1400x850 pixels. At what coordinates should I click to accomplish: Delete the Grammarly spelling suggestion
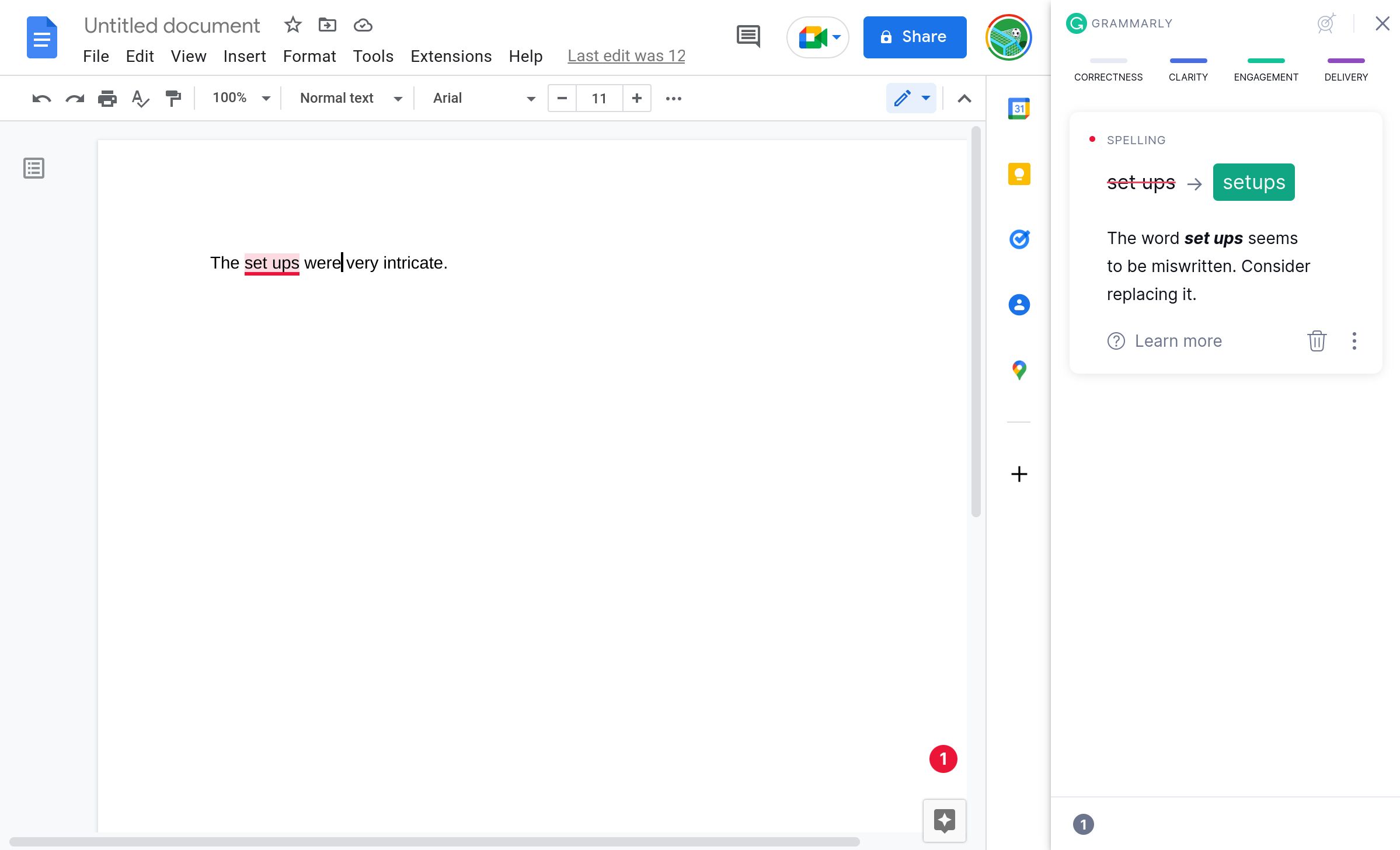coord(1318,340)
